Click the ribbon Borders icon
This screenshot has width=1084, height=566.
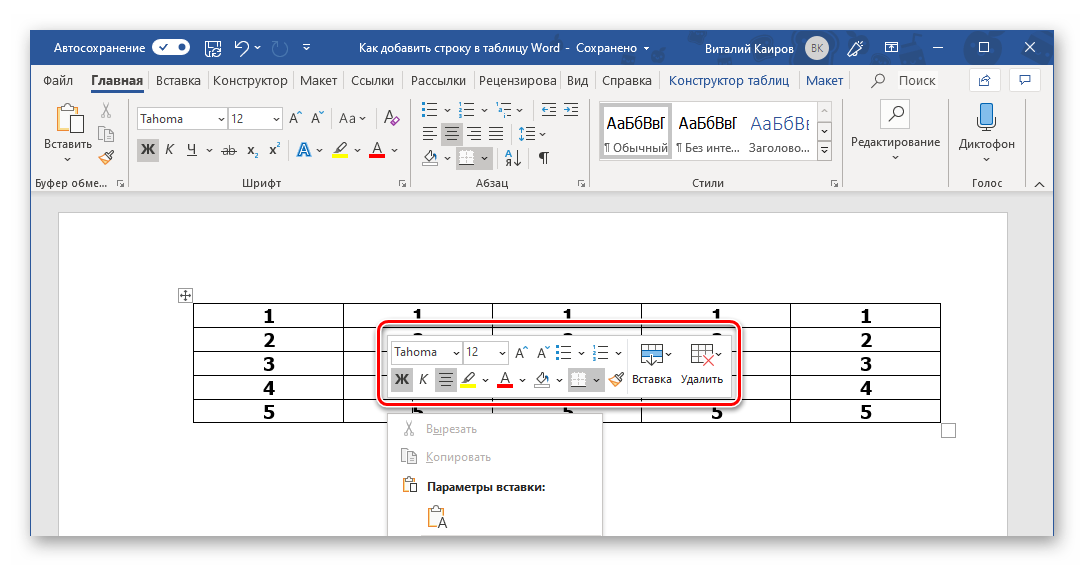467,158
